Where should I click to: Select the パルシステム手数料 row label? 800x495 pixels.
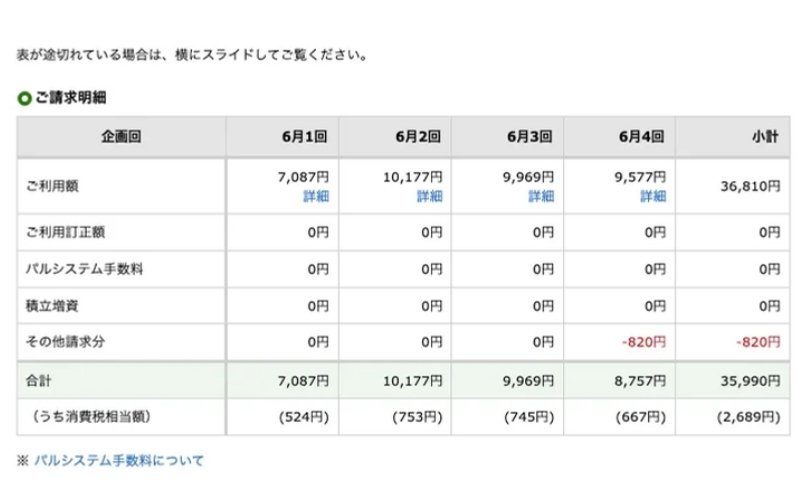tap(84, 269)
